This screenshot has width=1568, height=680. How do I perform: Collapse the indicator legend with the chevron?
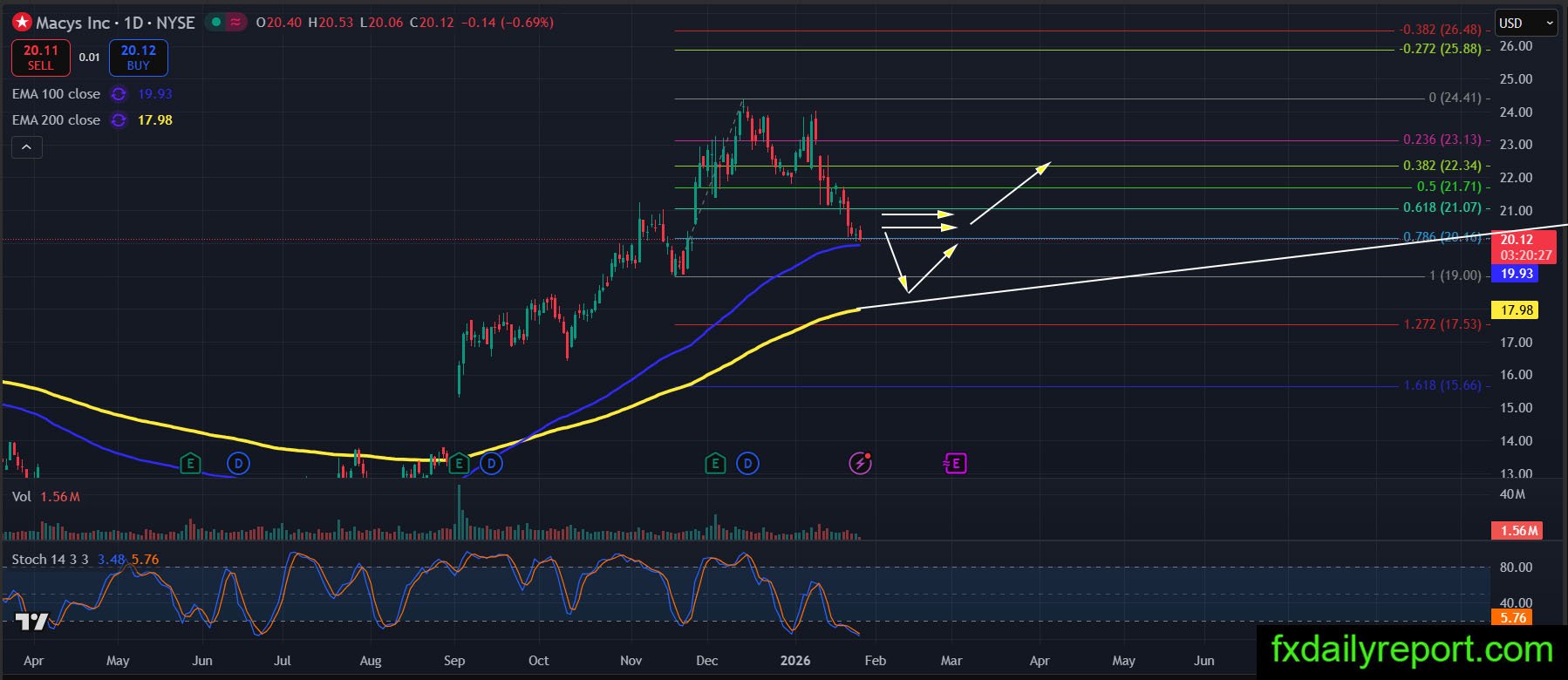pos(26,147)
